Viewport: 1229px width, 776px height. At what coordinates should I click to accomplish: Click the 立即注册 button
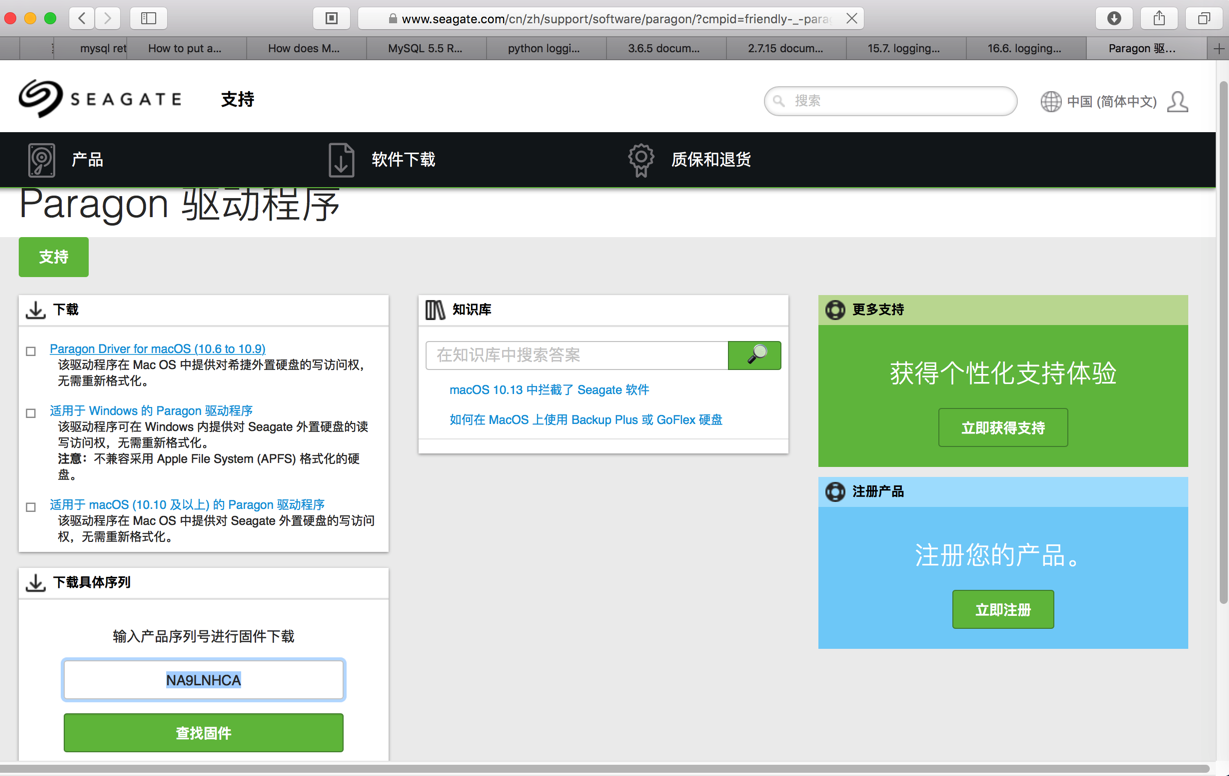(1003, 610)
